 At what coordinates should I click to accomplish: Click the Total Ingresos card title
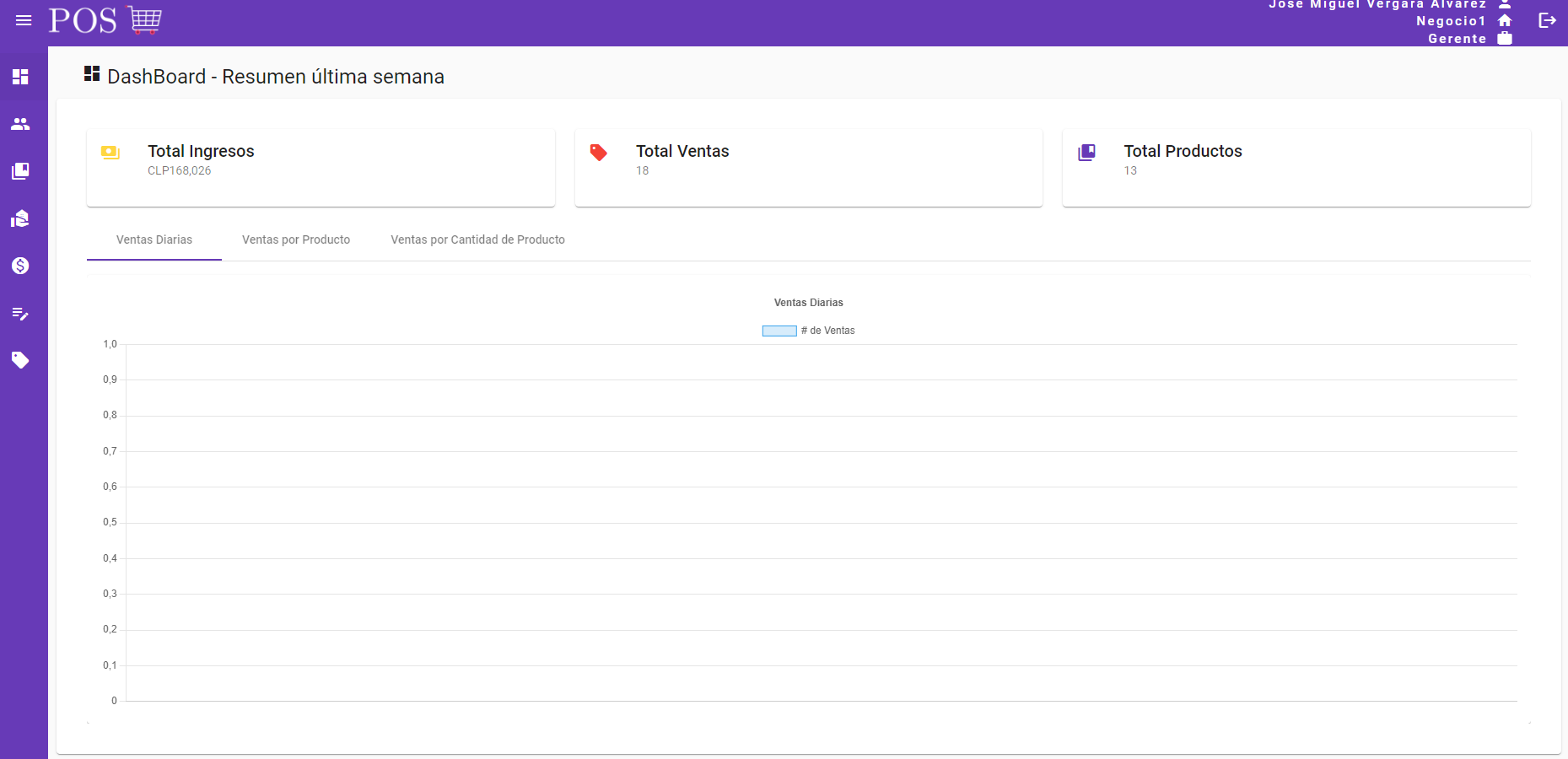tap(201, 151)
